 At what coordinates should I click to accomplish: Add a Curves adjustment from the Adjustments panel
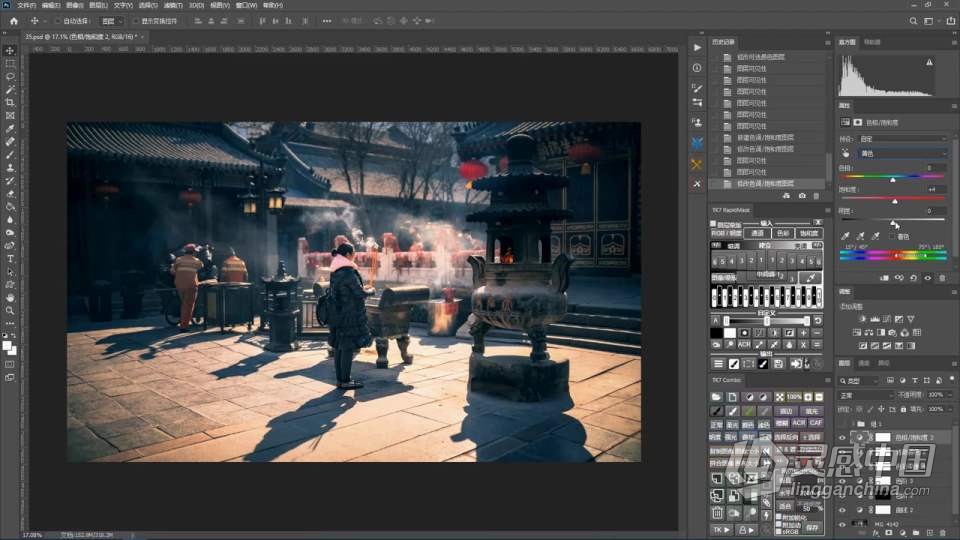coord(887,319)
